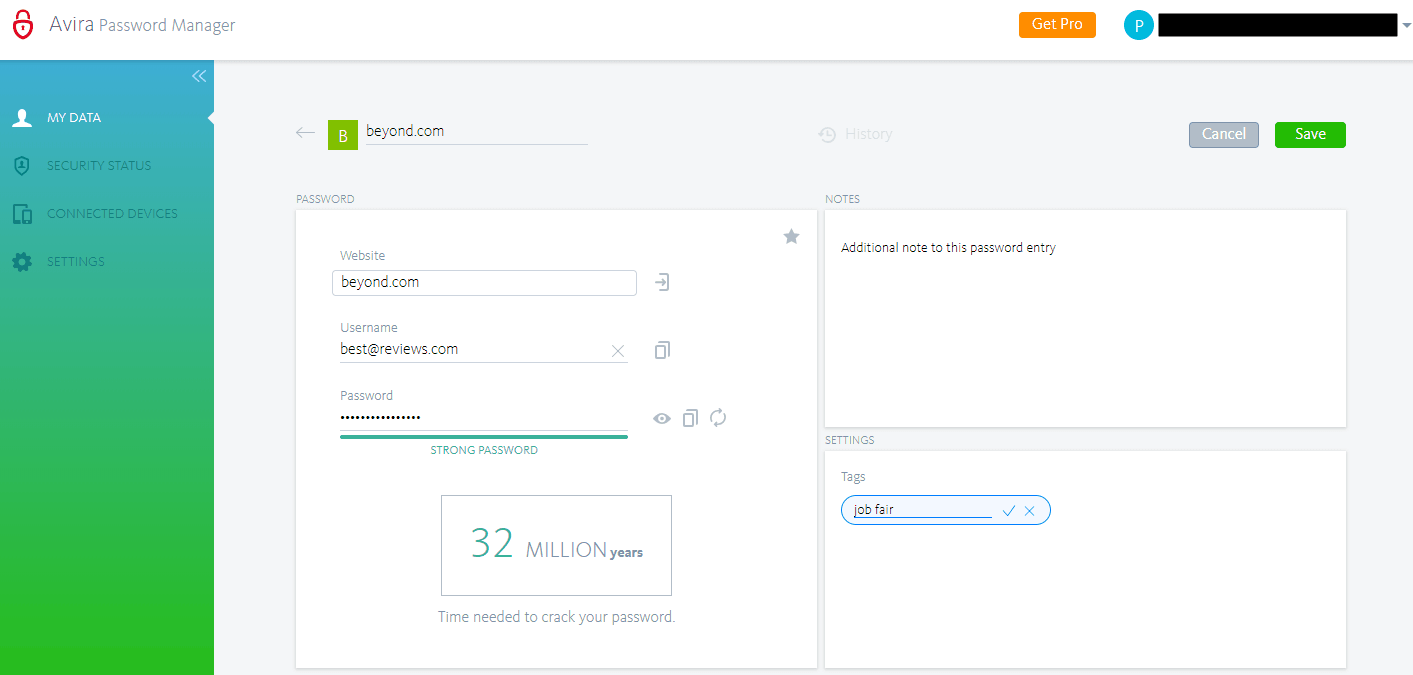
Task: Collapse the sidebar with double chevron
Action: (199, 76)
